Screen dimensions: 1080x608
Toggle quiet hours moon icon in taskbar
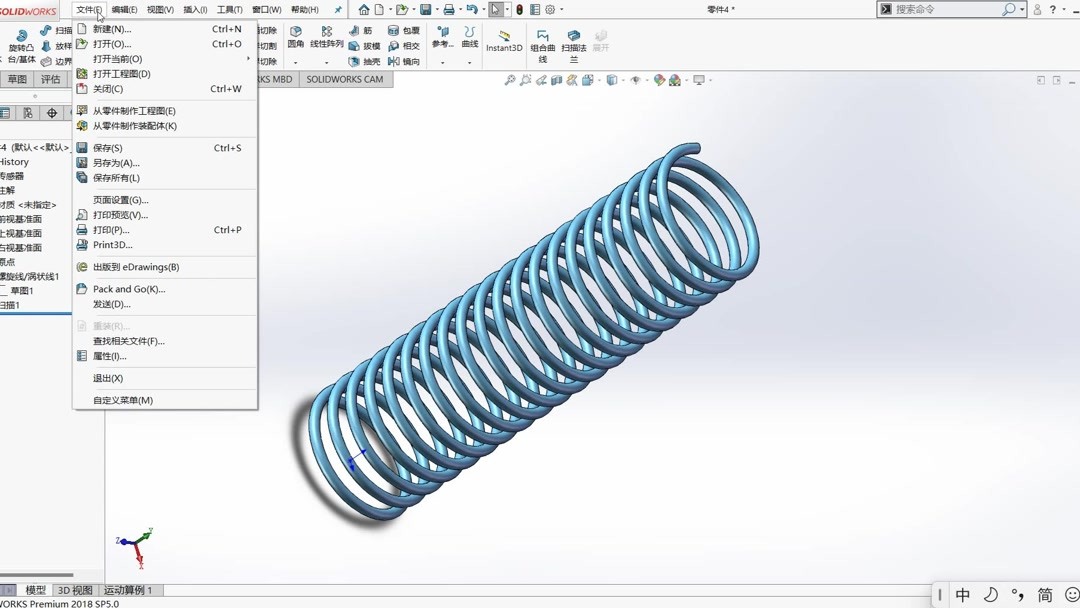click(990, 595)
